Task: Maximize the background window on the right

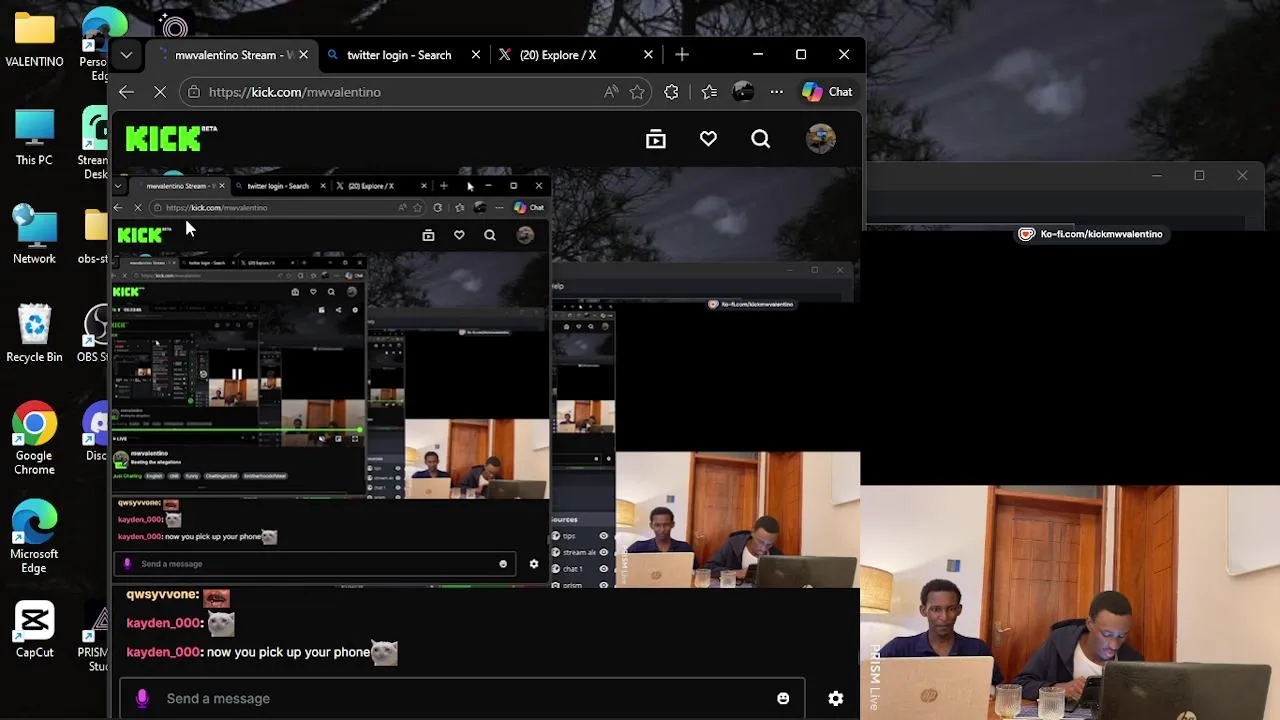Action: click(x=1199, y=175)
